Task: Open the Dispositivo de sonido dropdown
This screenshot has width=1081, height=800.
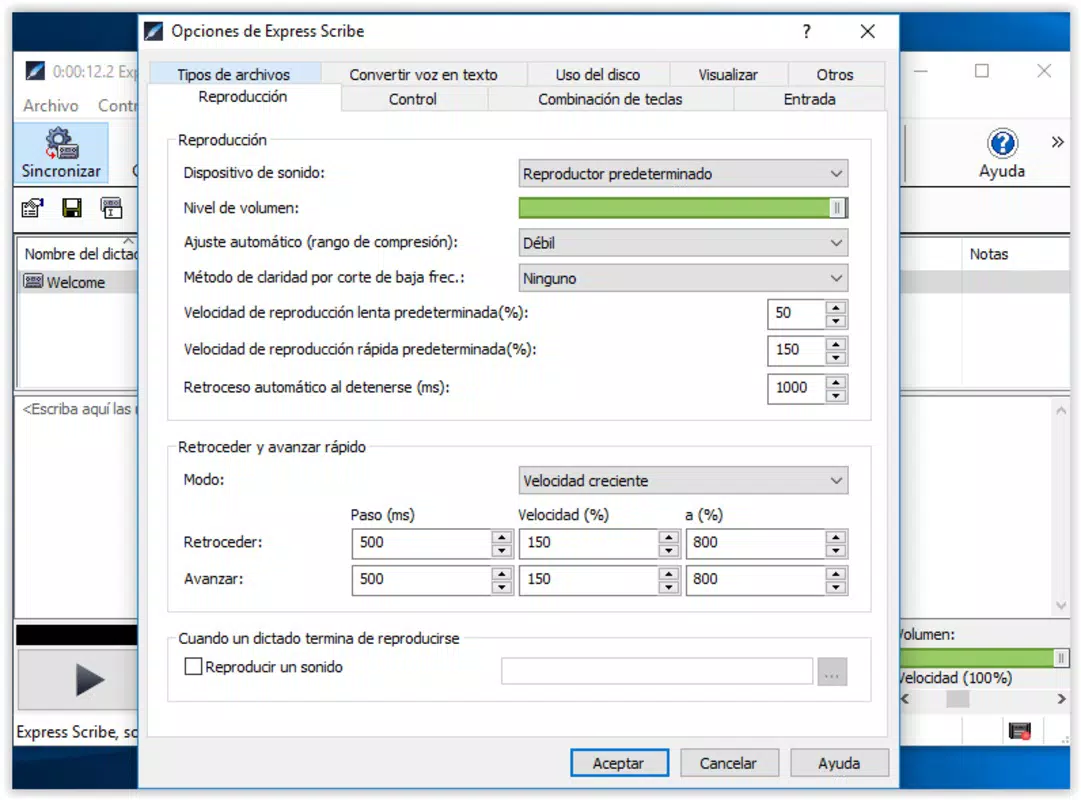Action: 683,174
